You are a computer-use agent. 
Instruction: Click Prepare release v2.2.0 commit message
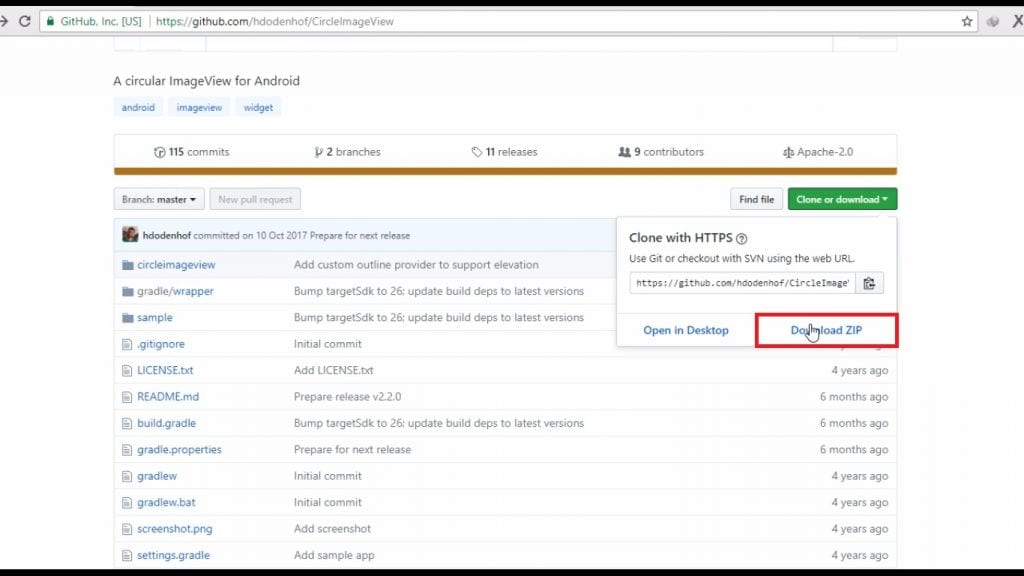pos(347,397)
